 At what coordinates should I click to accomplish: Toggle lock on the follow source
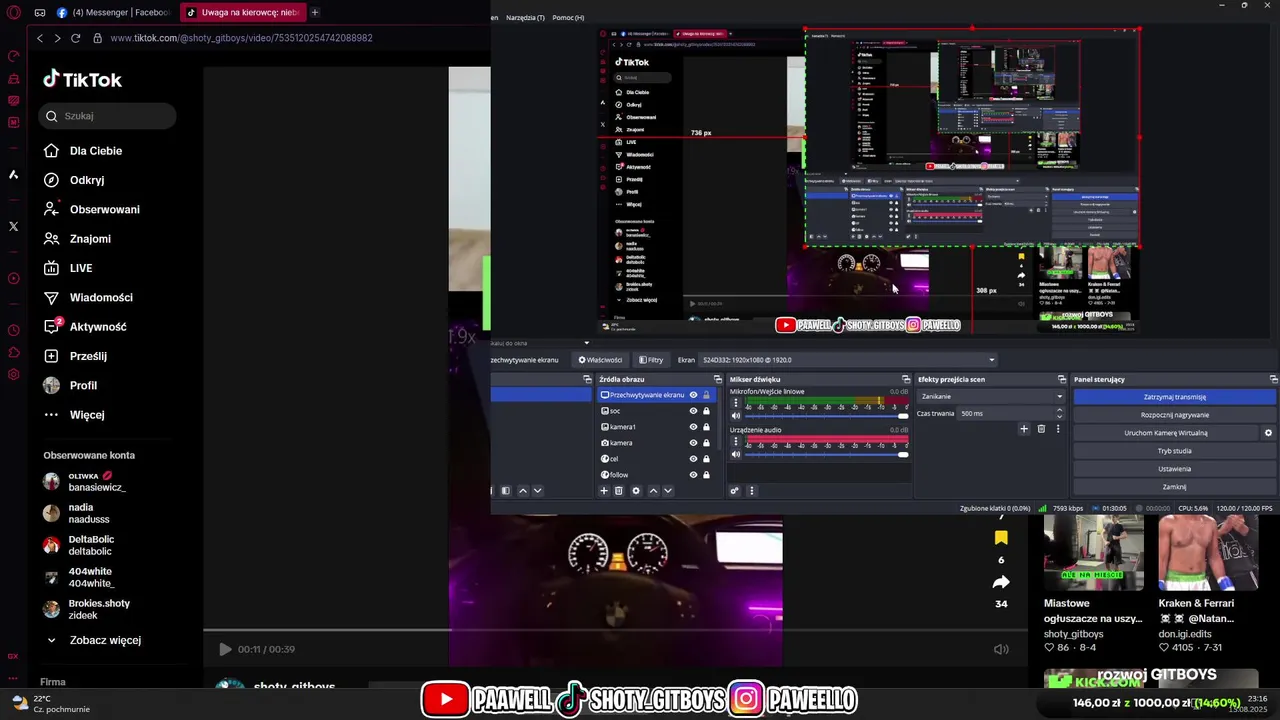[706, 475]
